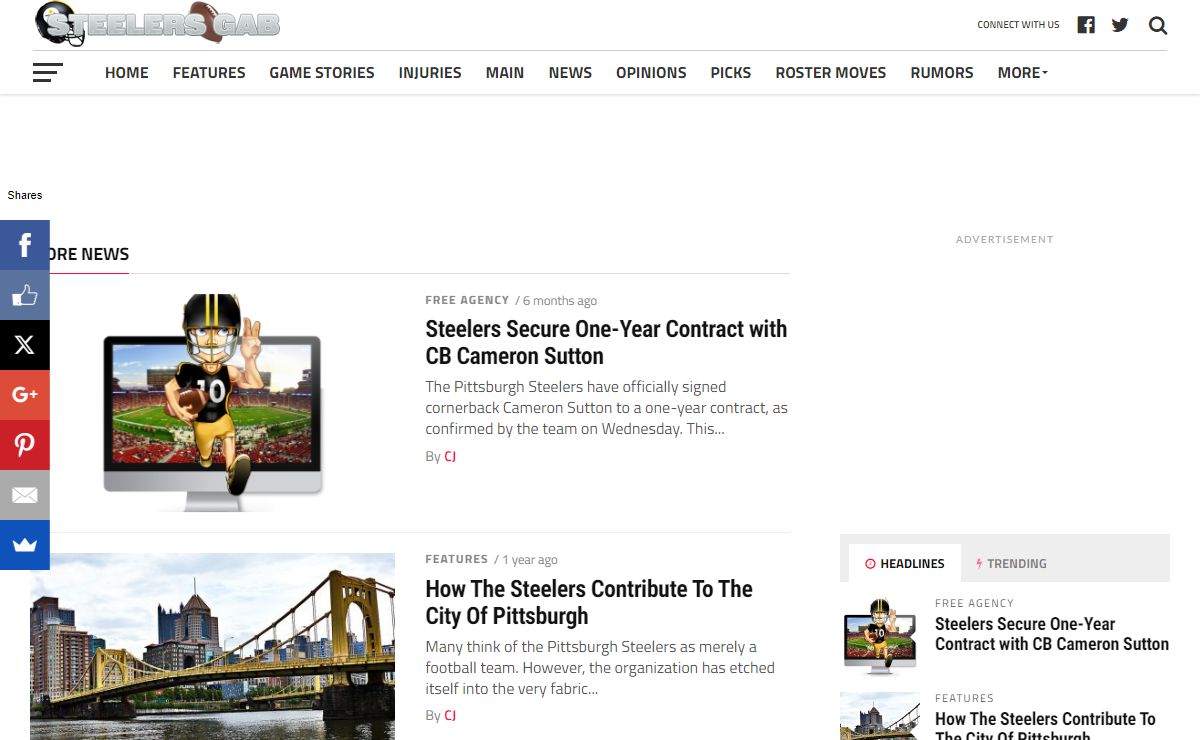This screenshot has width=1200, height=740.
Task: Expand the MORE dropdown menu
Action: click(1022, 73)
